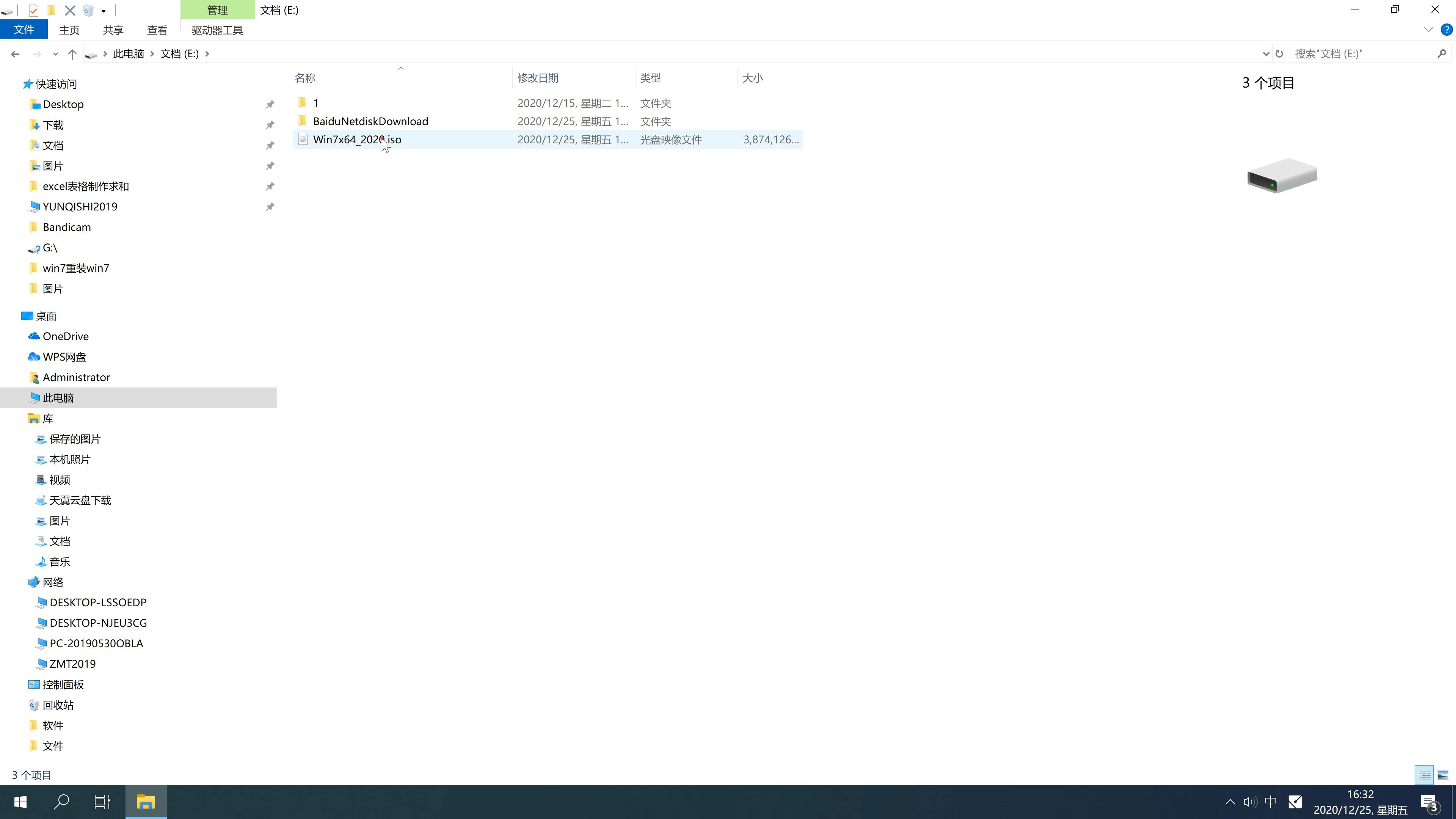This screenshot has height=819, width=1456.
Task: Open the BaiduNetdiskDownload folder
Action: coord(370,121)
